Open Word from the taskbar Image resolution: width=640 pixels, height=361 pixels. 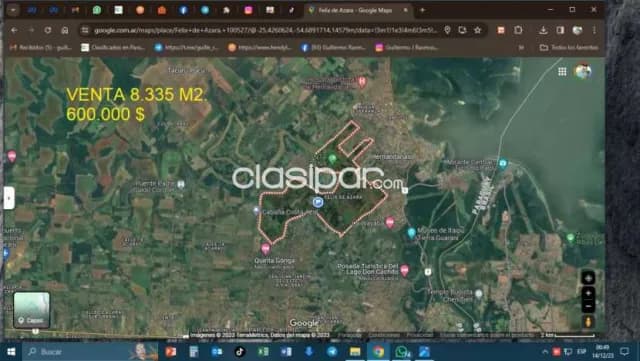point(286,352)
